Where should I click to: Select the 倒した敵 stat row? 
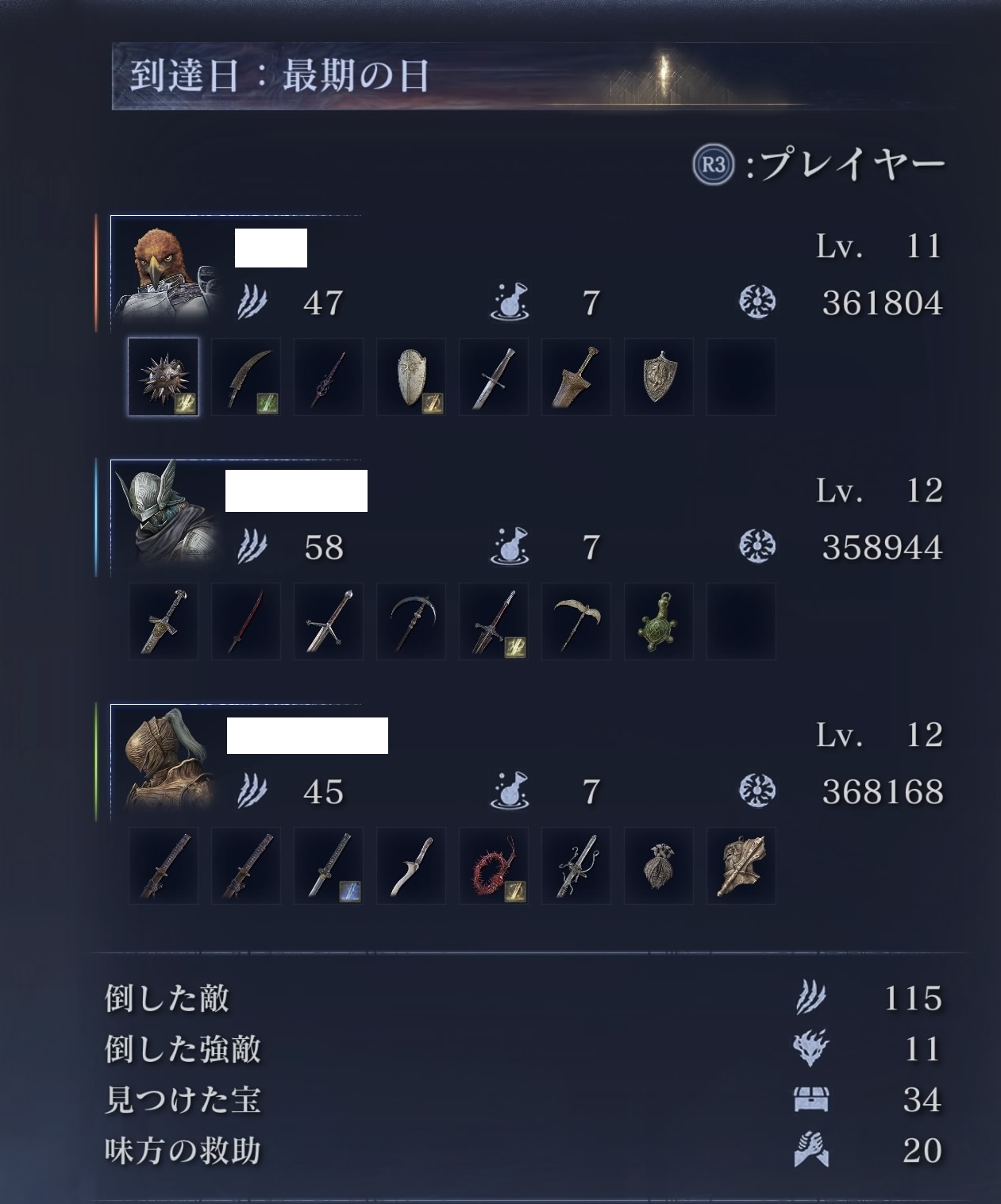pos(524,998)
